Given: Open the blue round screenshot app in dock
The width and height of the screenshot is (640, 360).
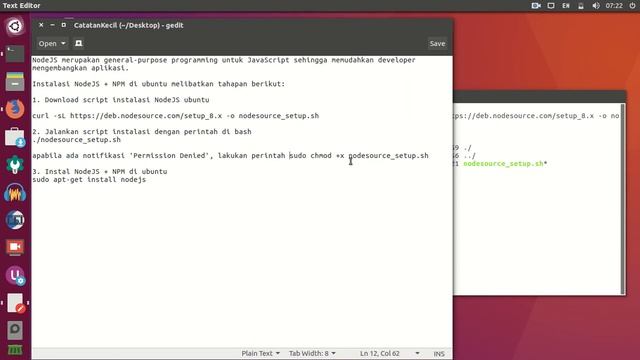Looking at the screenshot, I should 15,220.
